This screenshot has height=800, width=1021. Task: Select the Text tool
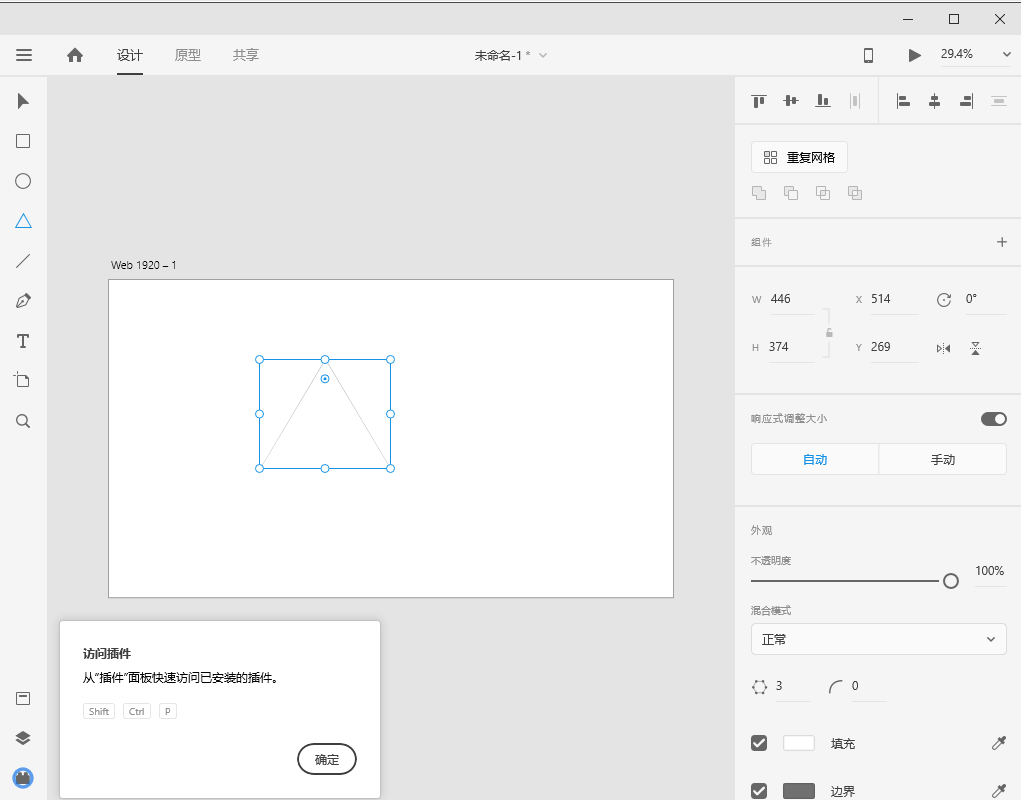(x=23, y=341)
